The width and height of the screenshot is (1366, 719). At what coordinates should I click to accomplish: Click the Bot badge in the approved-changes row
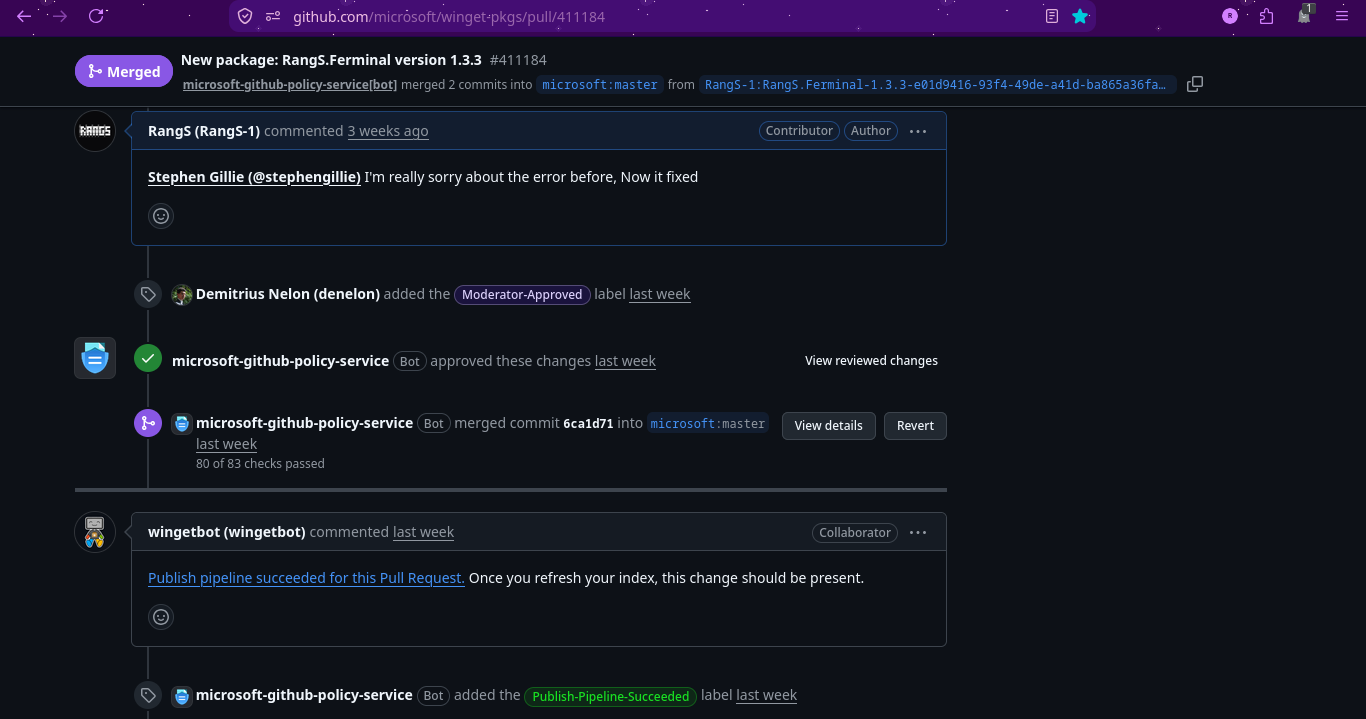pyautogui.click(x=410, y=361)
